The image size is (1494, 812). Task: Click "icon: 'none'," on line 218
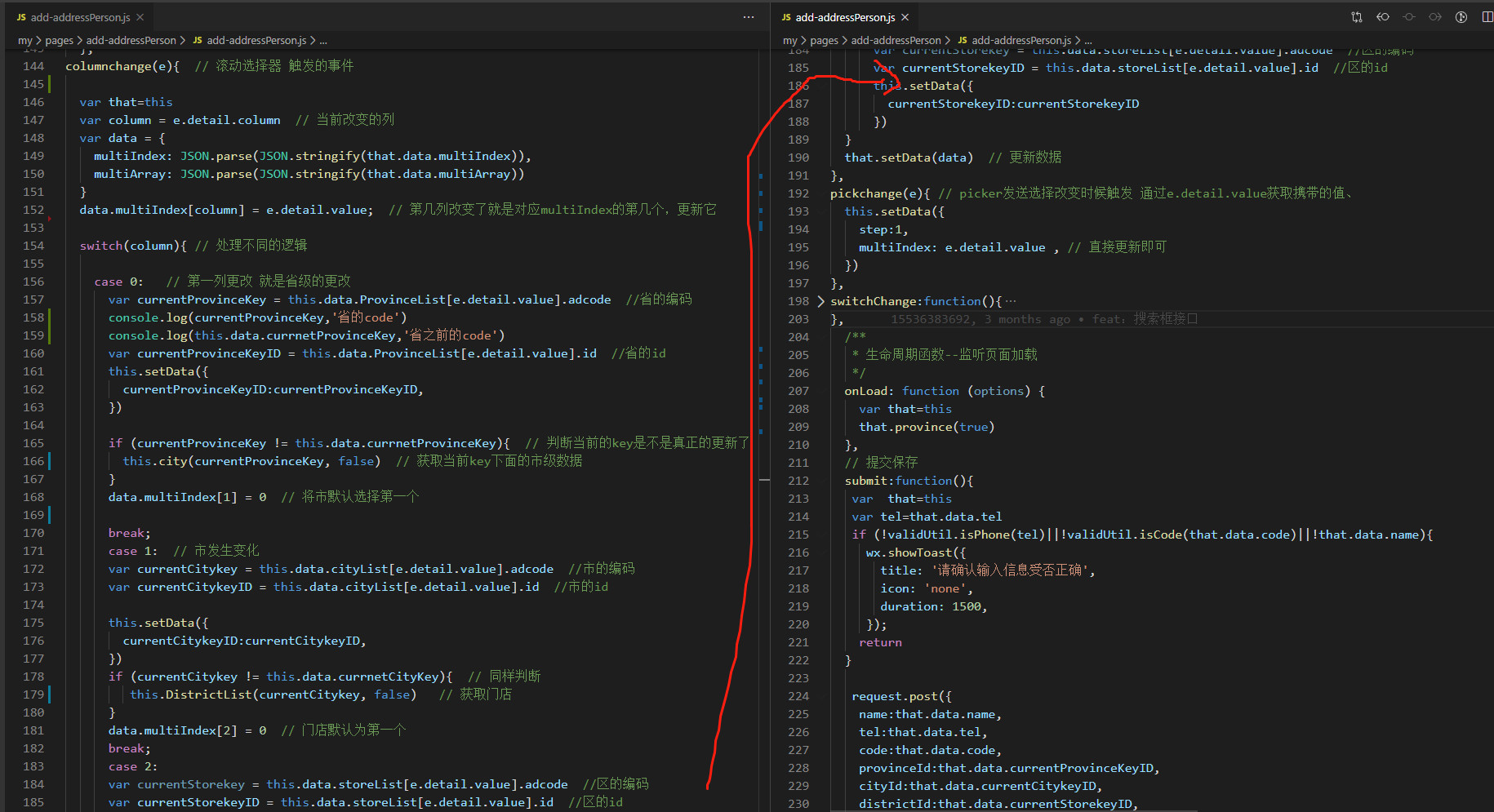click(927, 588)
